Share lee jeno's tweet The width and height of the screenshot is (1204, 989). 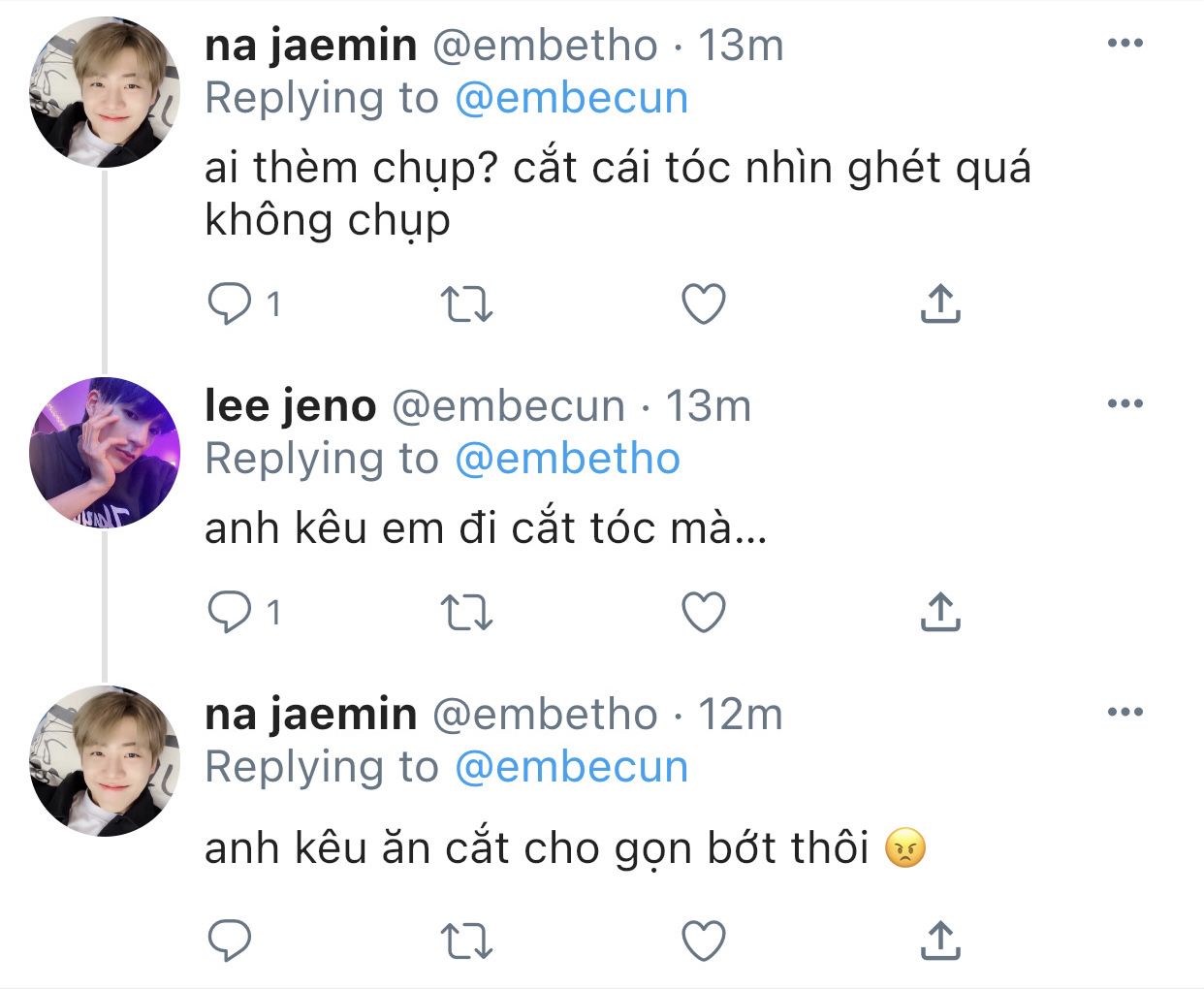coord(939,612)
